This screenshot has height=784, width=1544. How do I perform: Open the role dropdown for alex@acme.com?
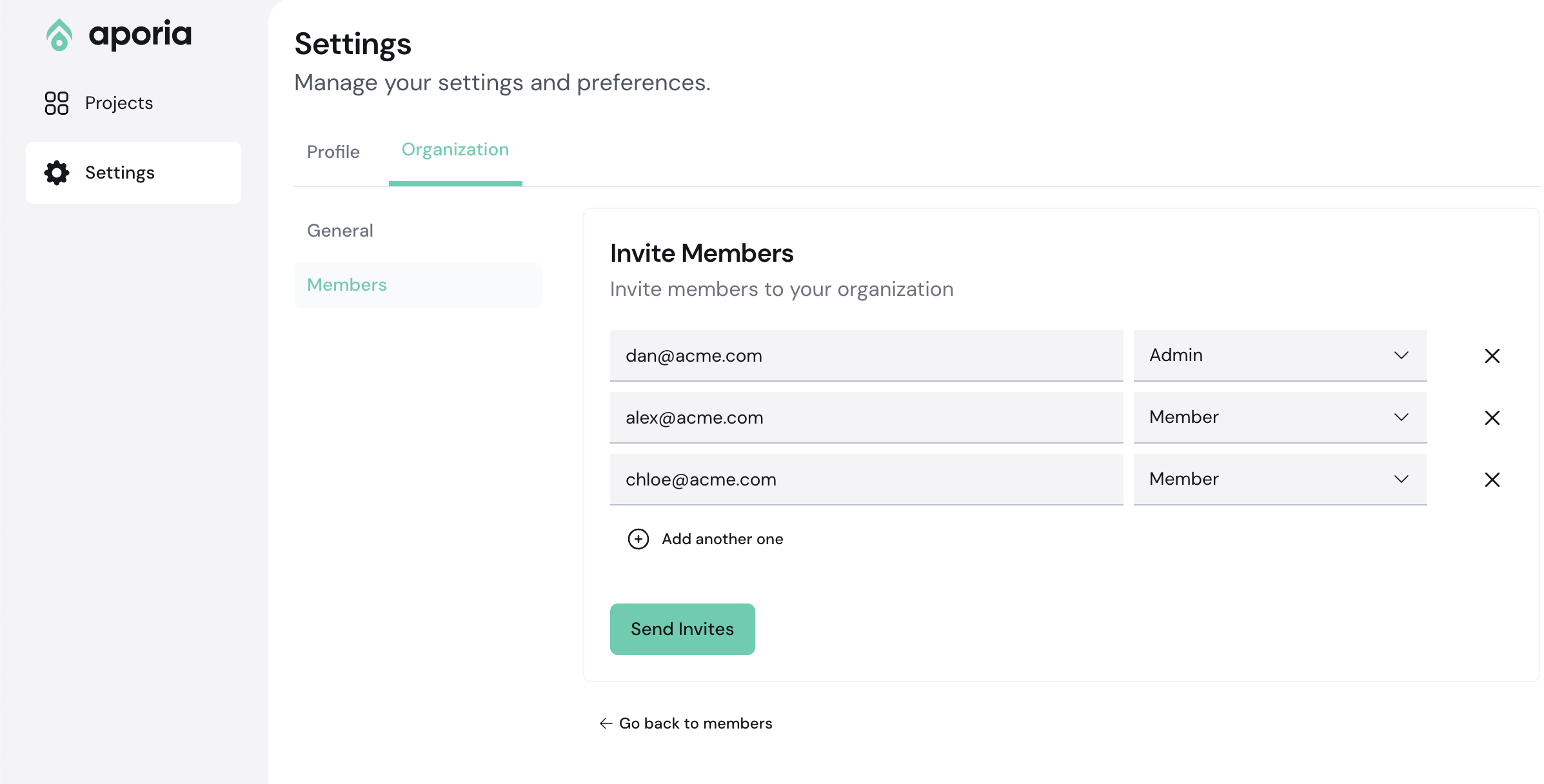(x=1280, y=417)
